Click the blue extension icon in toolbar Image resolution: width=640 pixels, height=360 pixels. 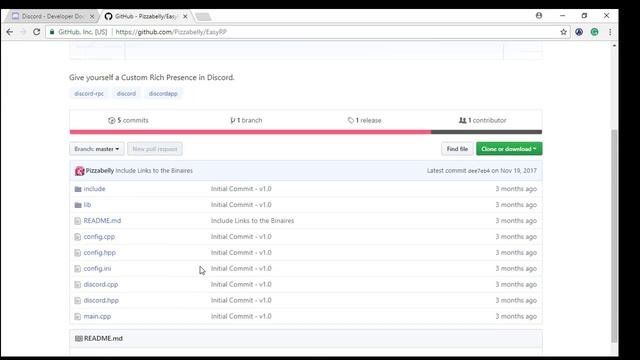[579, 32]
